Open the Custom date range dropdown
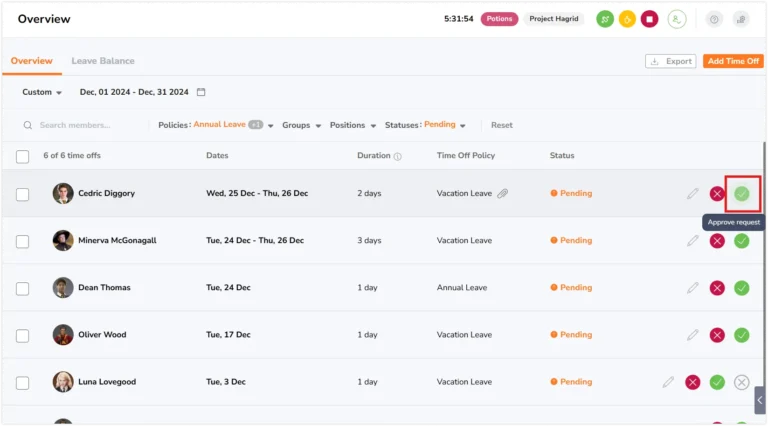The height and width of the screenshot is (426, 768). pos(42,92)
